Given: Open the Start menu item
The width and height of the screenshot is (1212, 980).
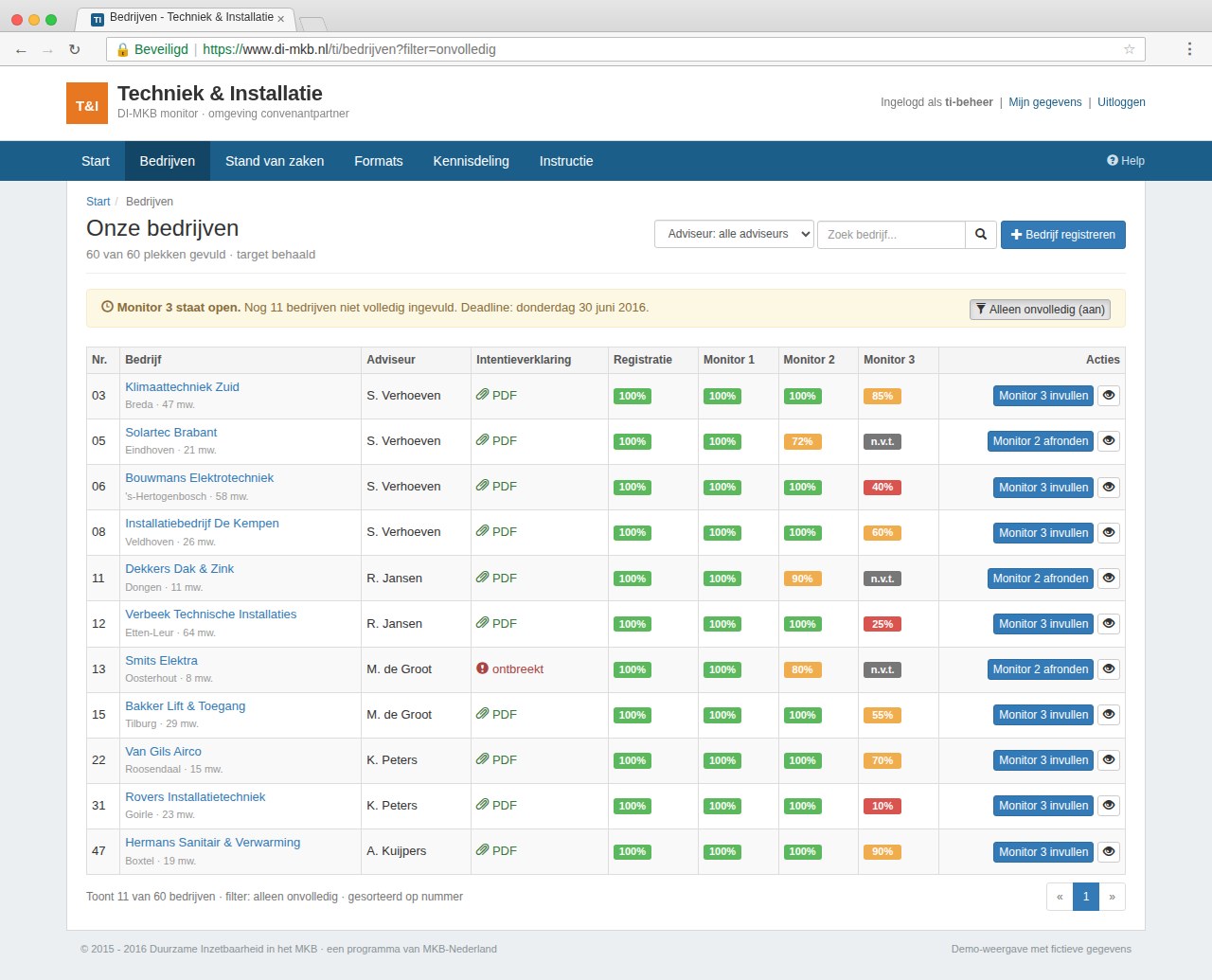Looking at the screenshot, I should coord(96,161).
